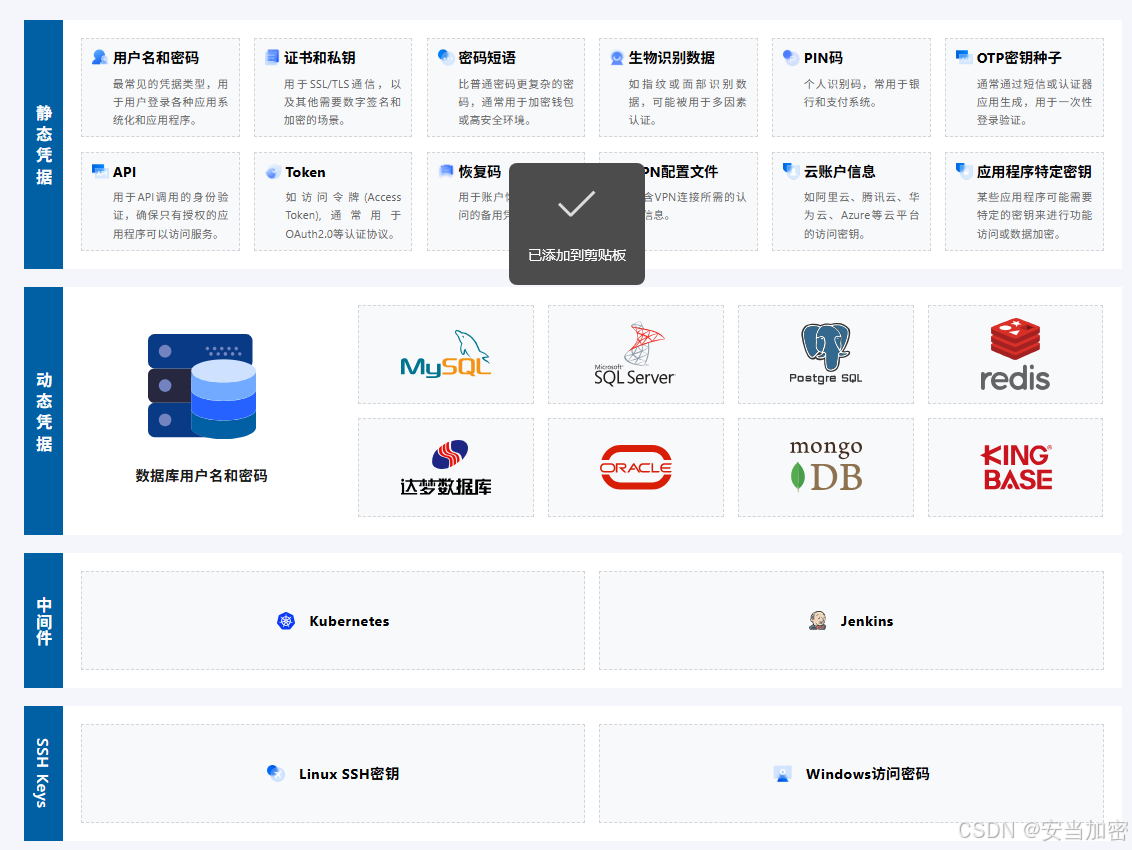The width and height of the screenshot is (1132, 850).
Task: Click the 密码短语 icon
Action: click(x=446, y=57)
